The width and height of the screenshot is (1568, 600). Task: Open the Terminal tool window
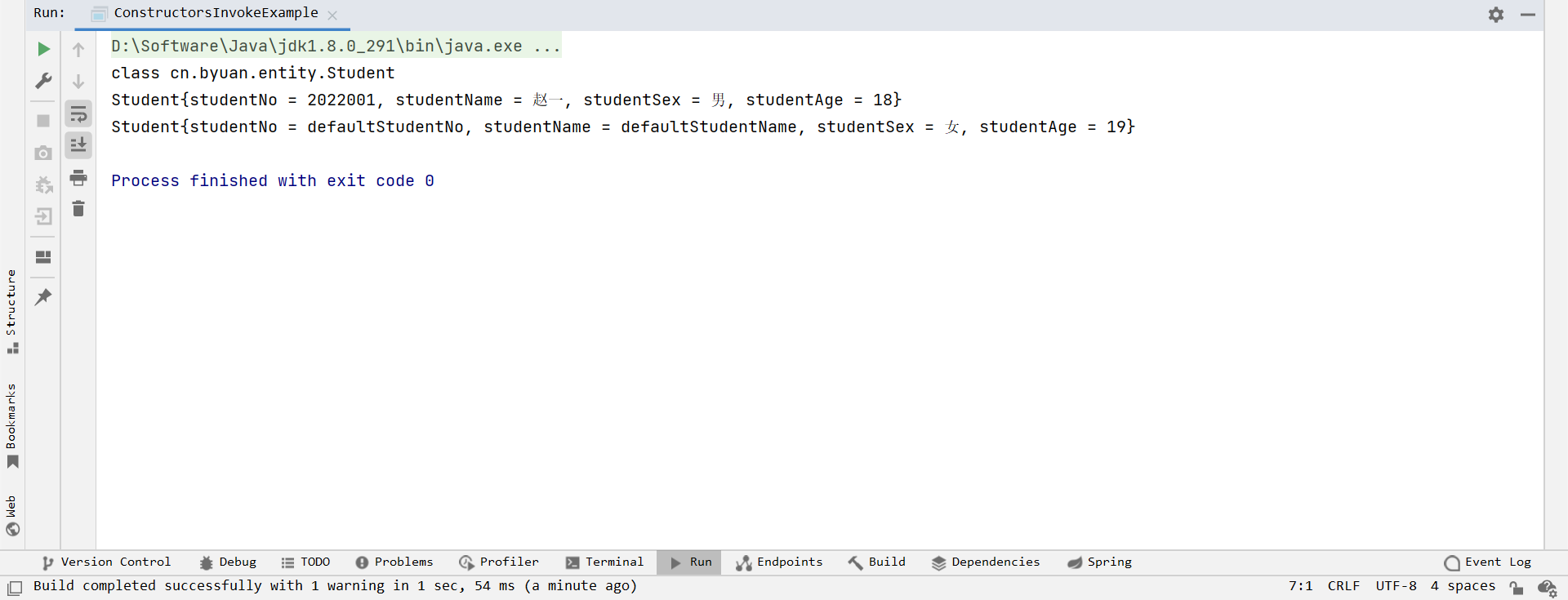[604, 562]
